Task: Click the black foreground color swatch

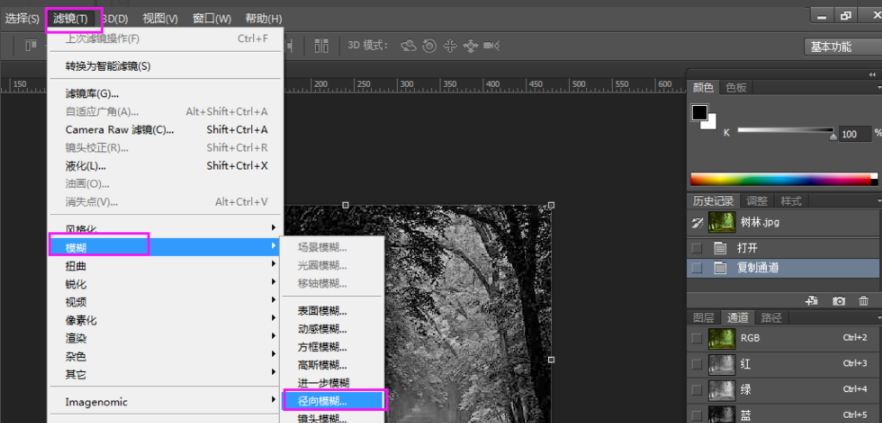Action: (700, 112)
